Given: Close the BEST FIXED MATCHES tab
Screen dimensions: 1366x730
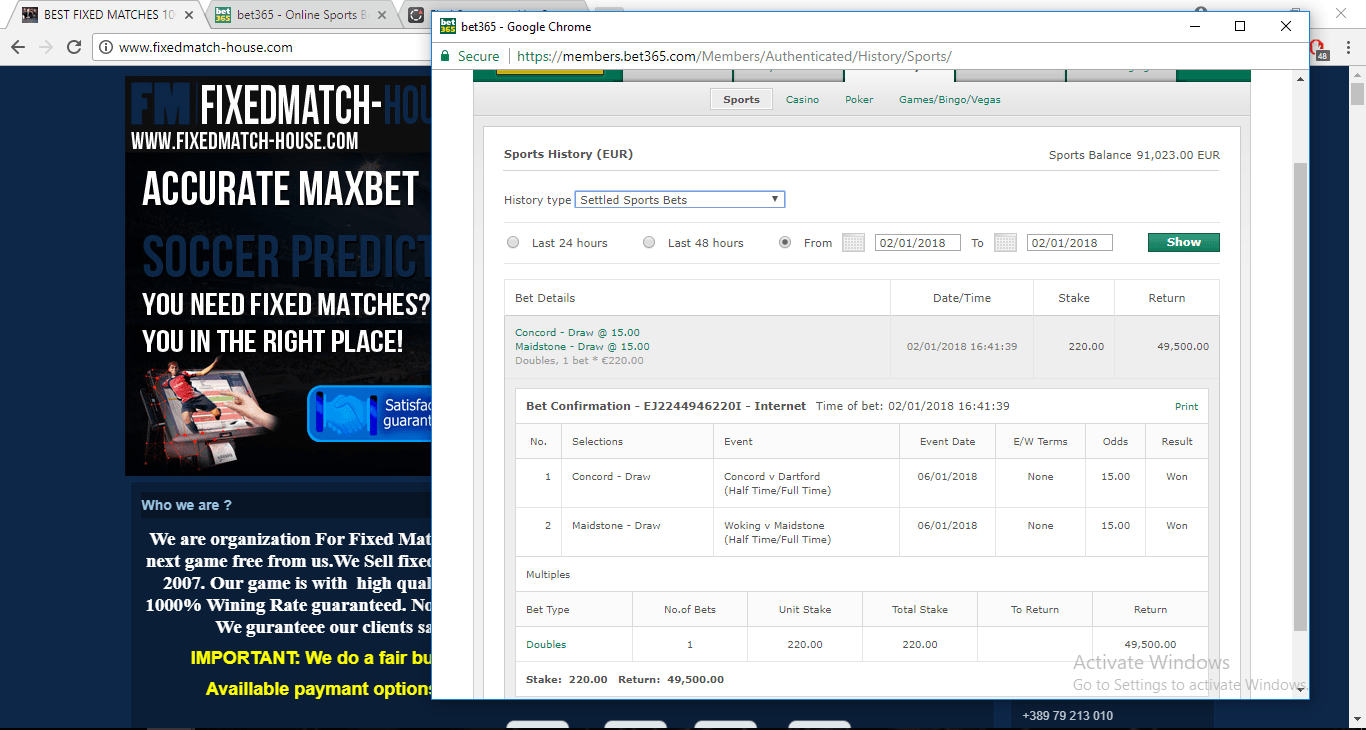Looking at the screenshot, I should pos(188,15).
